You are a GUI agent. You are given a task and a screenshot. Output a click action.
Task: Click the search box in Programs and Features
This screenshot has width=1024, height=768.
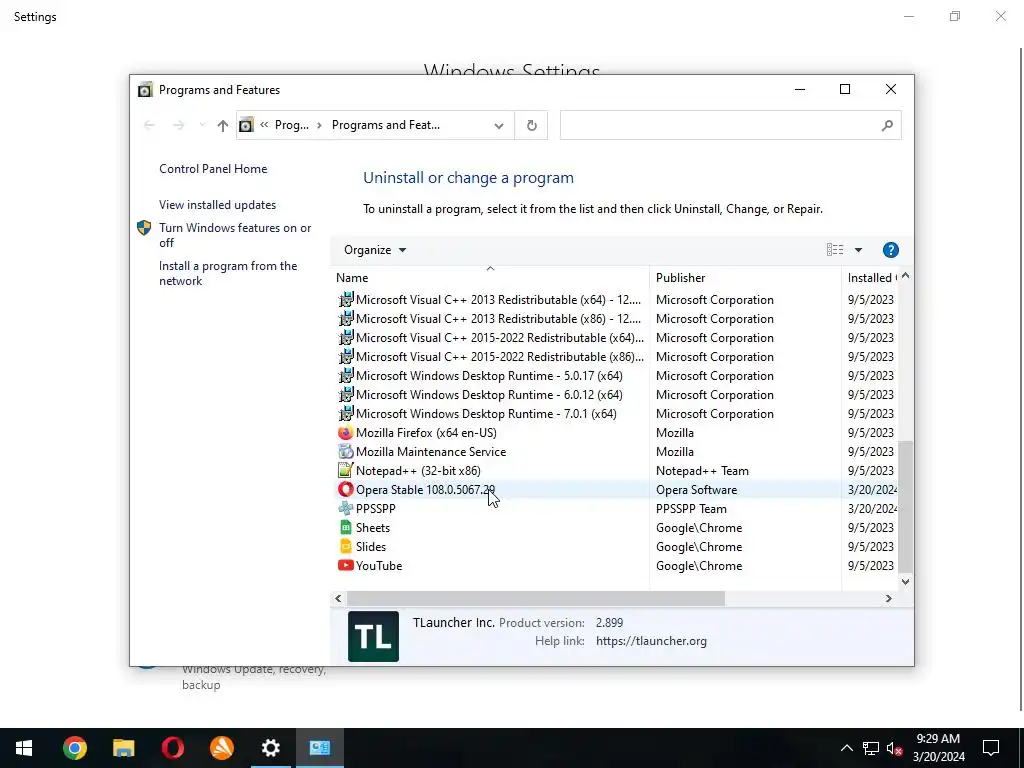pyautogui.click(x=730, y=125)
